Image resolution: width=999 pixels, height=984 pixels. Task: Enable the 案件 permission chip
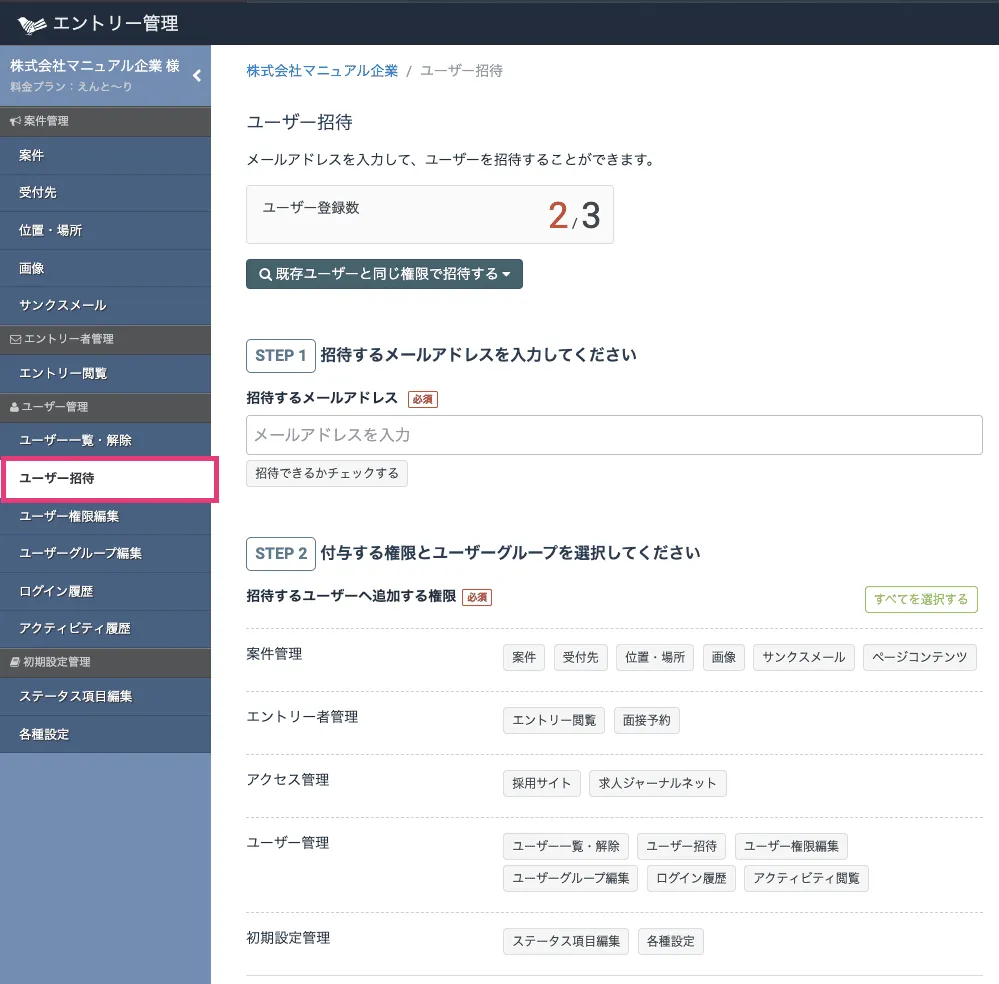(523, 657)
